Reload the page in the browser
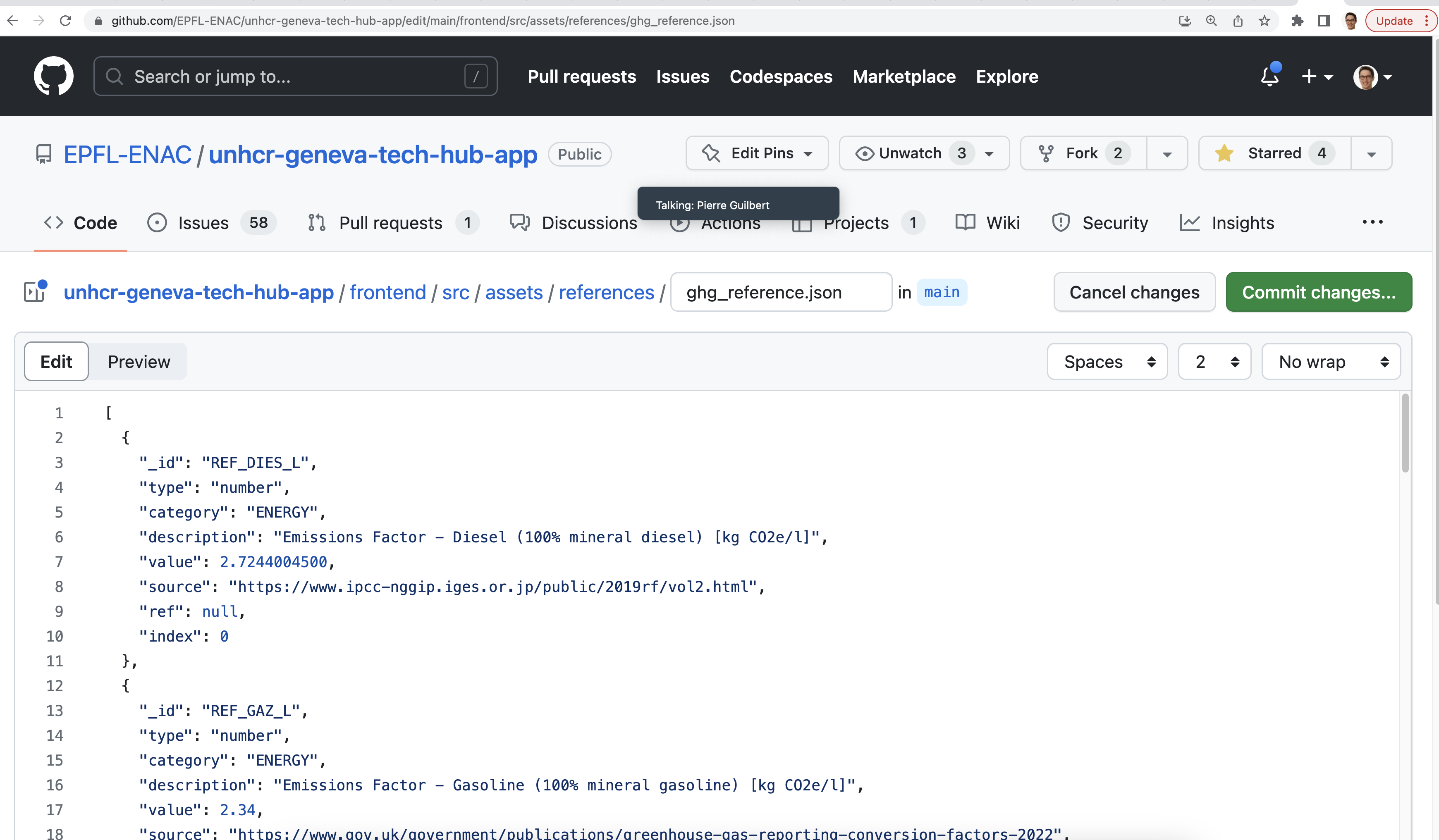This screenshot has height=840, width=1439. 65,21
